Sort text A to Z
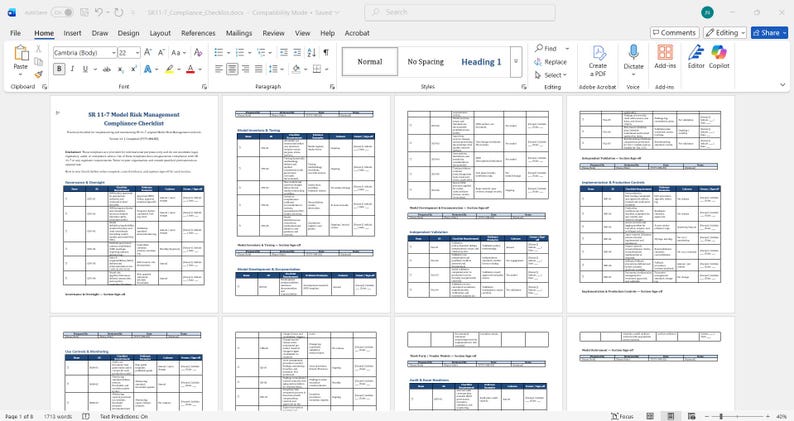Screen dimensions: 794x421 click(x=311, y=52)
